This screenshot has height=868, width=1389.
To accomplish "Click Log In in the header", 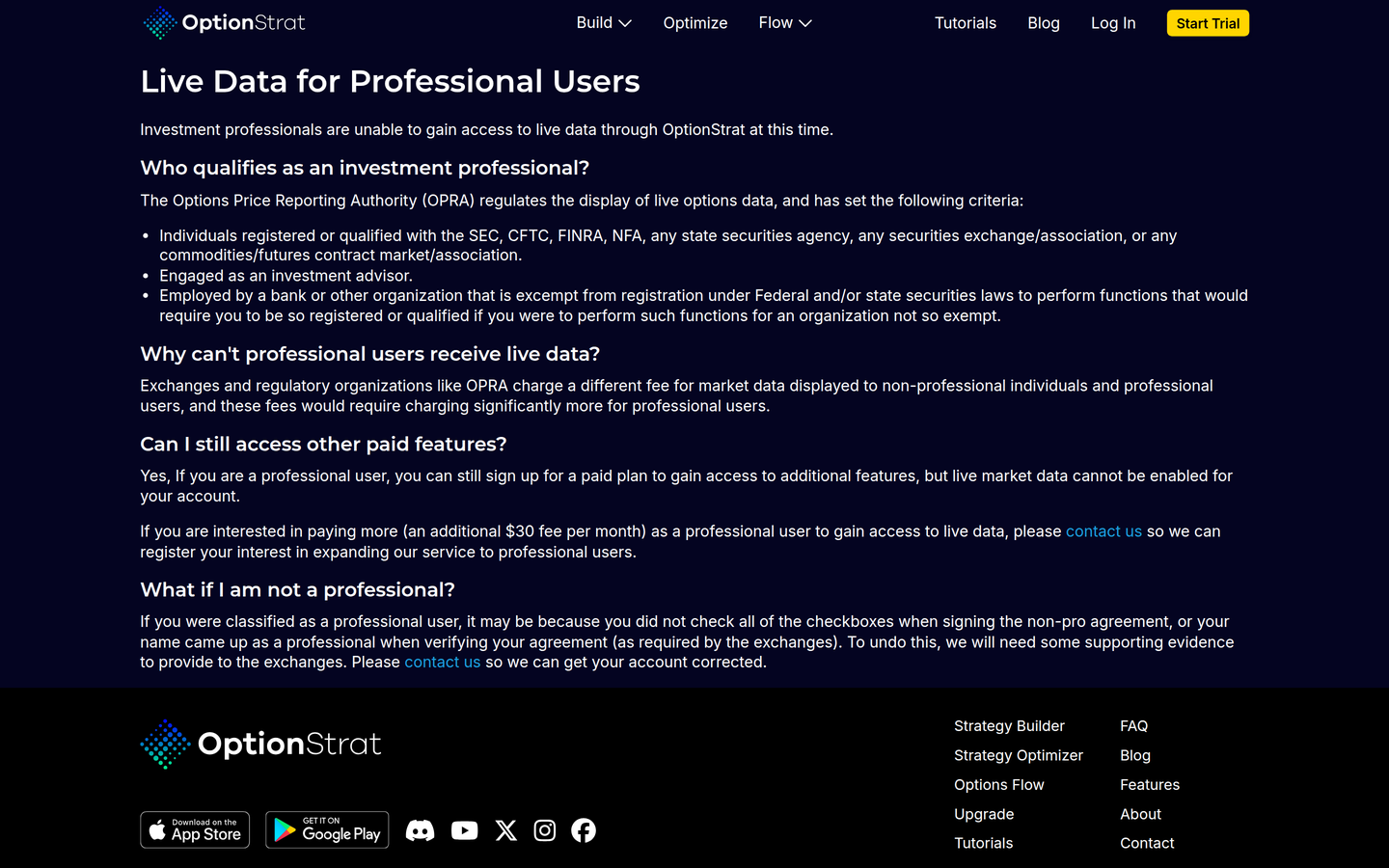I will click(1113, 23).
